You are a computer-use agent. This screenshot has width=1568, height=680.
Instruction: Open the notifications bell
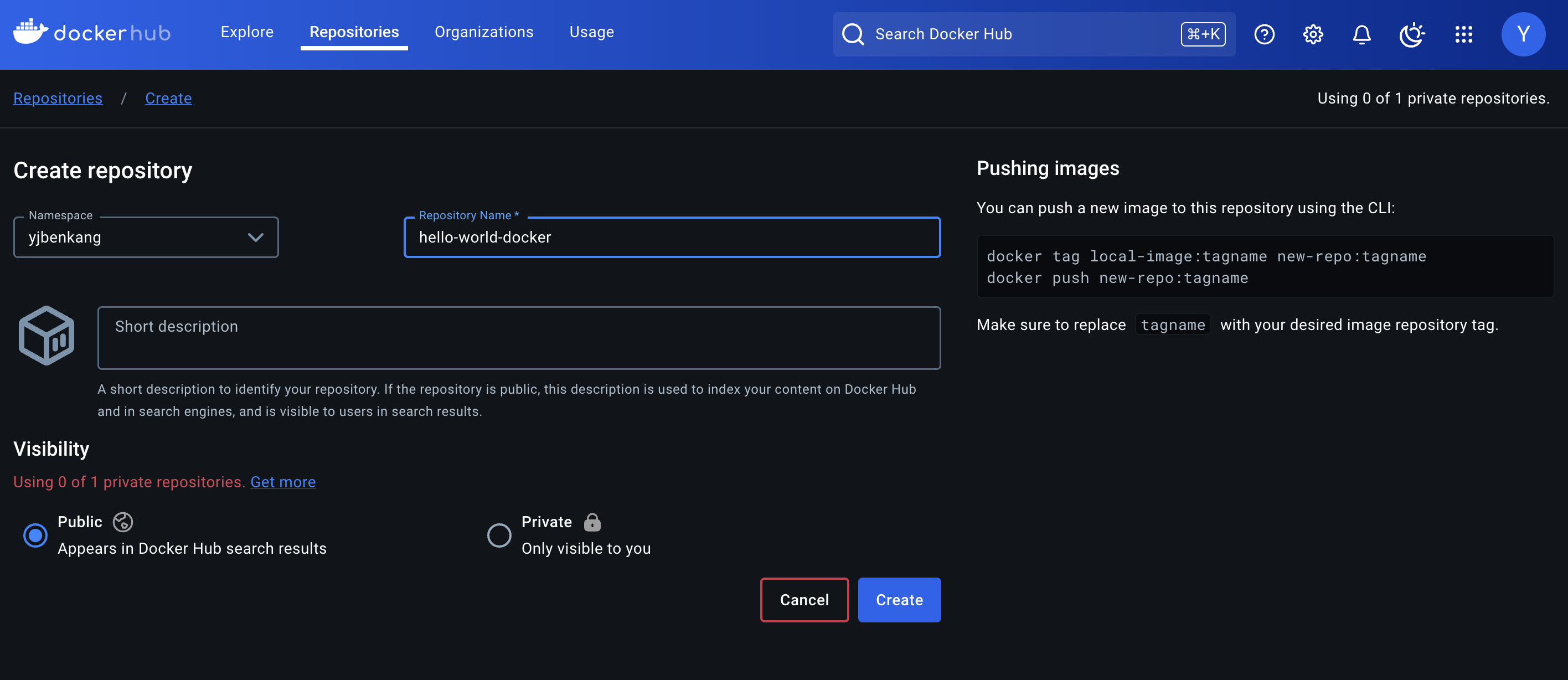tap(1361, 34)
